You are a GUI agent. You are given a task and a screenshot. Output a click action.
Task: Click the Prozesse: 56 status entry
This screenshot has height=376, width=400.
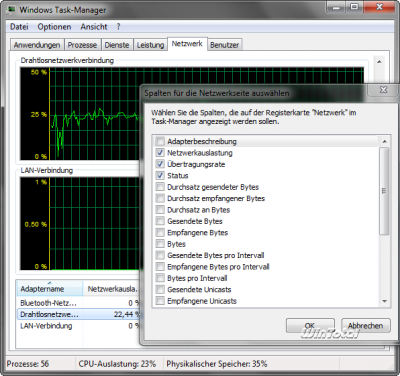pos(28,364)
